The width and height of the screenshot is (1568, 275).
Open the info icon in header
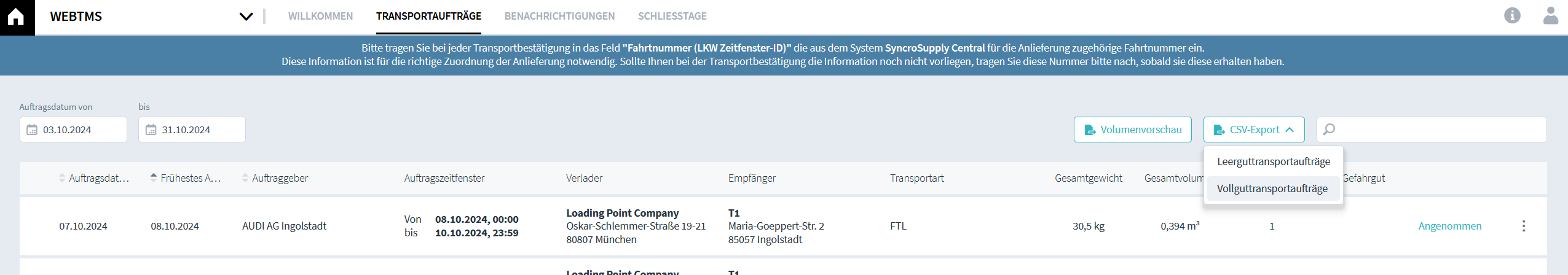(1512, 16)
